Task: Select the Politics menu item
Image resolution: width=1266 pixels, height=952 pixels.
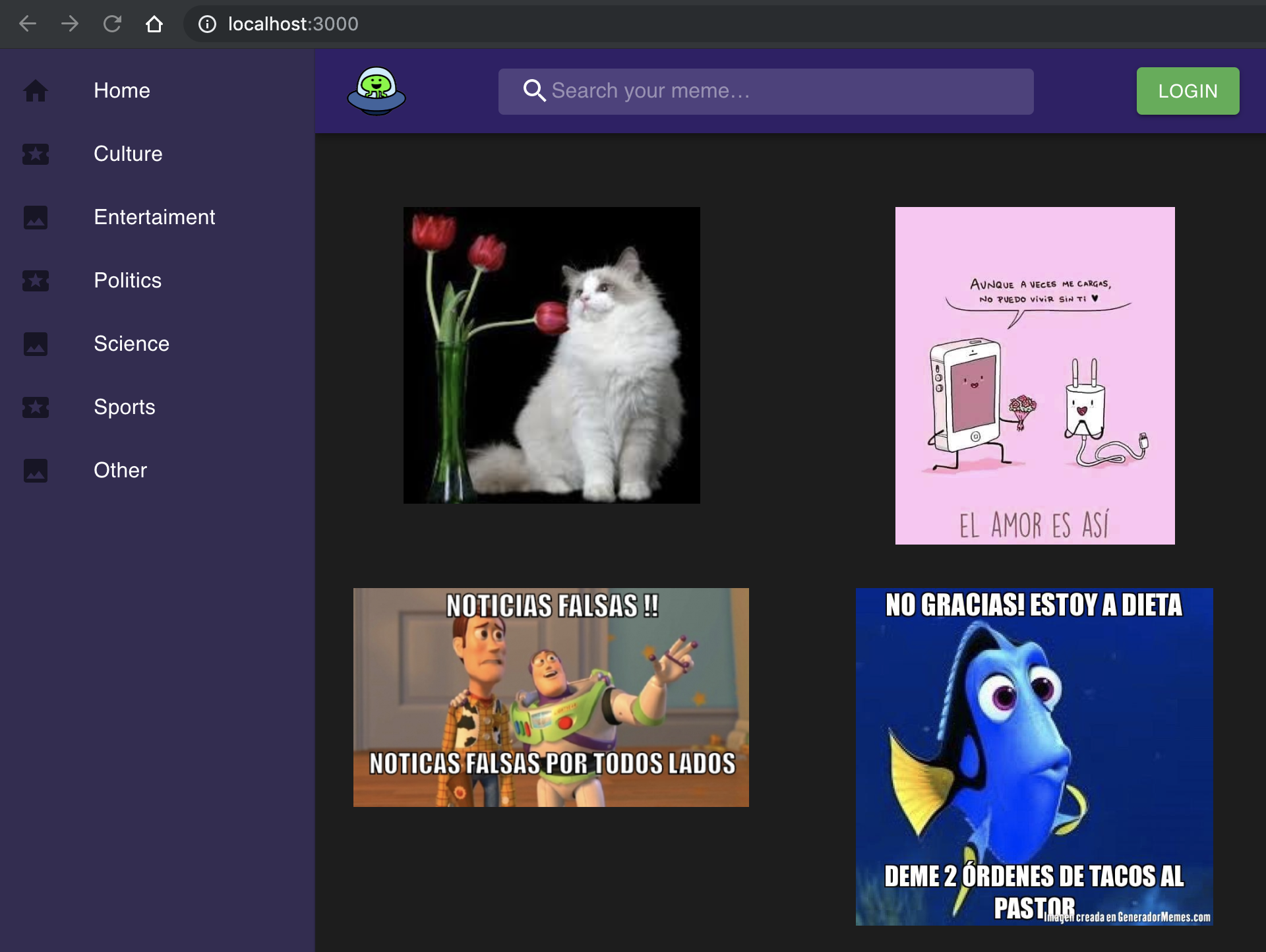Action: coord(127,281)
